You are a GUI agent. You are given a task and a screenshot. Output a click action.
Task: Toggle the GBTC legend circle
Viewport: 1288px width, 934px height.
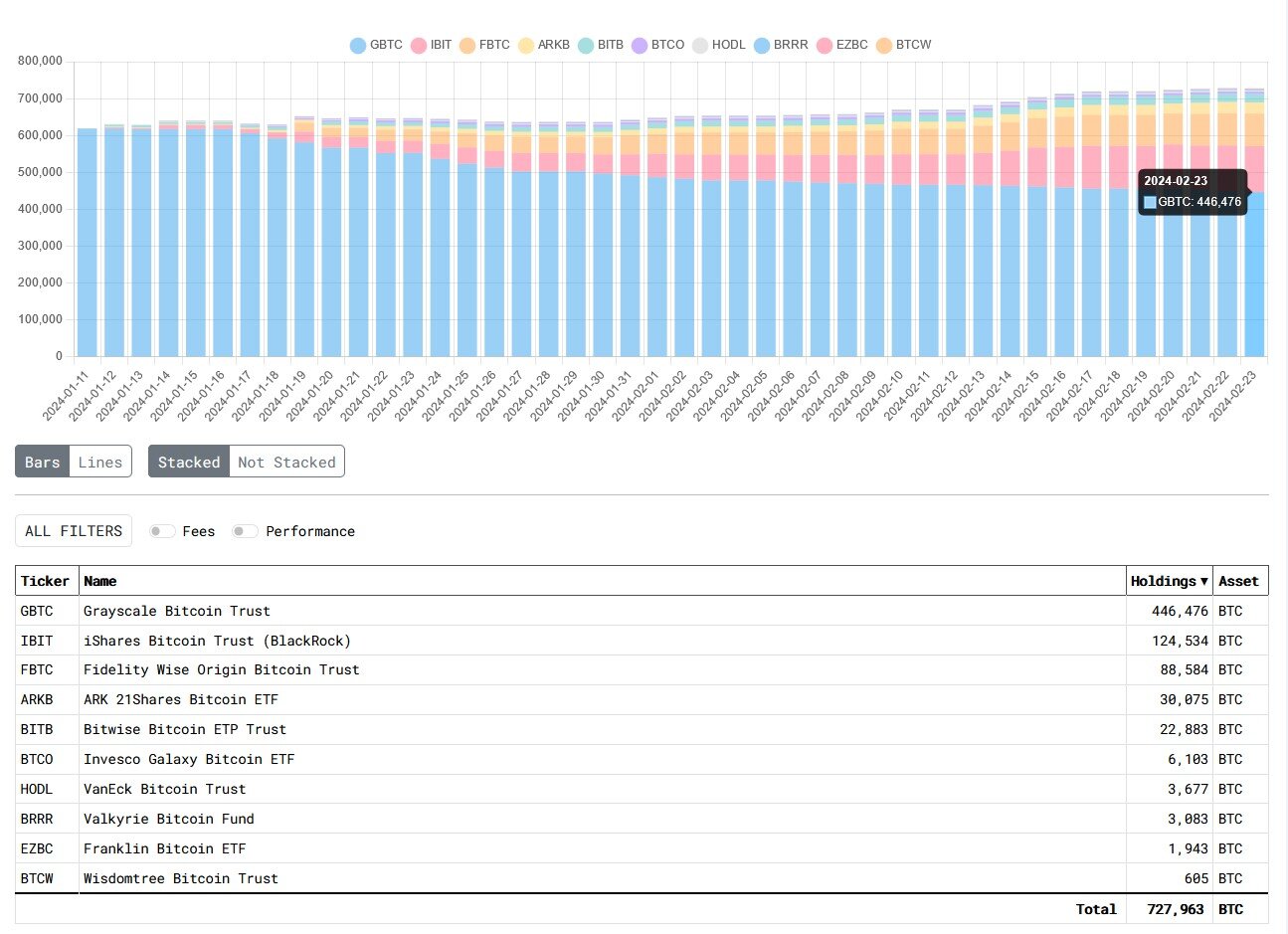[x=358, y=46]
